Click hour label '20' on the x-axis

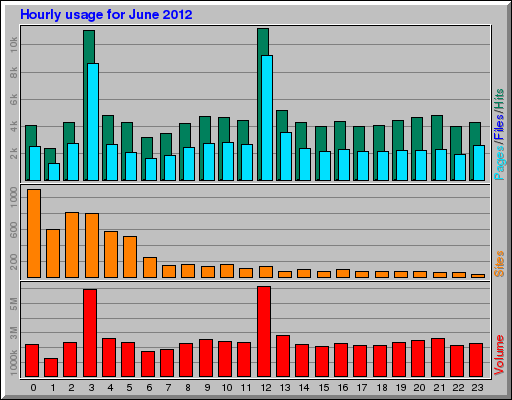(419, 388)
